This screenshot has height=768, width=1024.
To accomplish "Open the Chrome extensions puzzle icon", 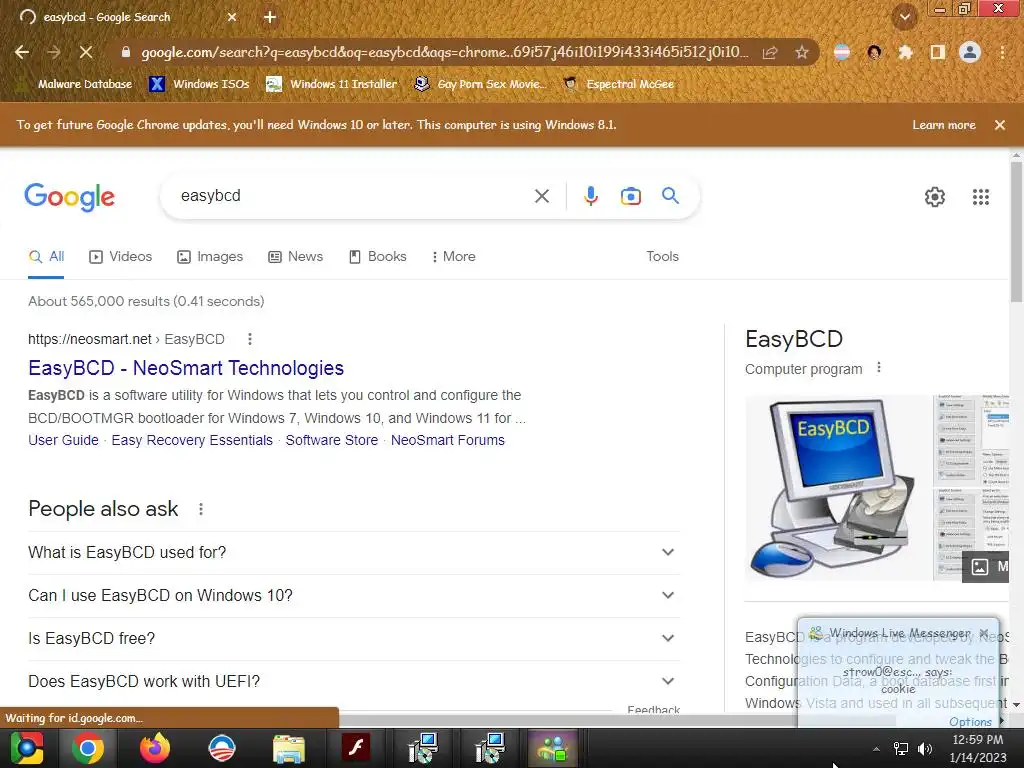I will click(x=906, y=52).
